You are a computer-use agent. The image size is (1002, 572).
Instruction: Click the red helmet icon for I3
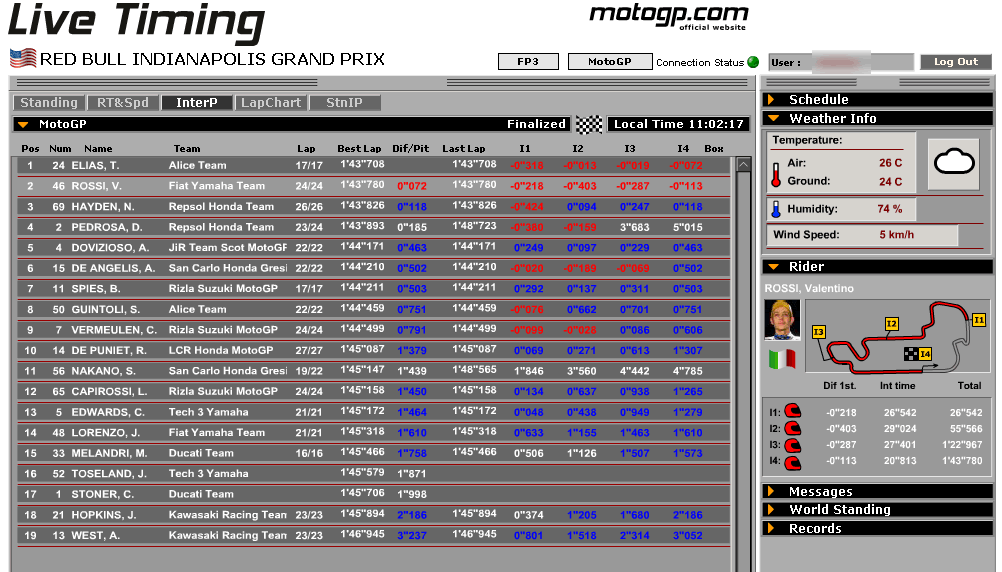coord(792,445)
